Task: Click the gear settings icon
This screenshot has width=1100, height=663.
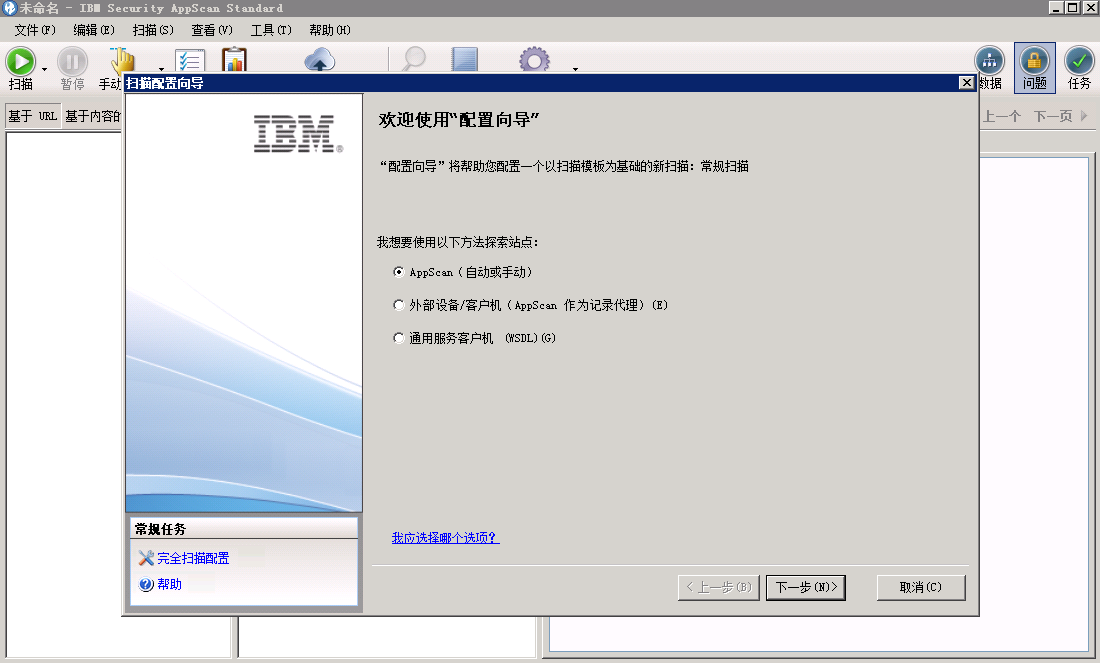Action: 533,60
